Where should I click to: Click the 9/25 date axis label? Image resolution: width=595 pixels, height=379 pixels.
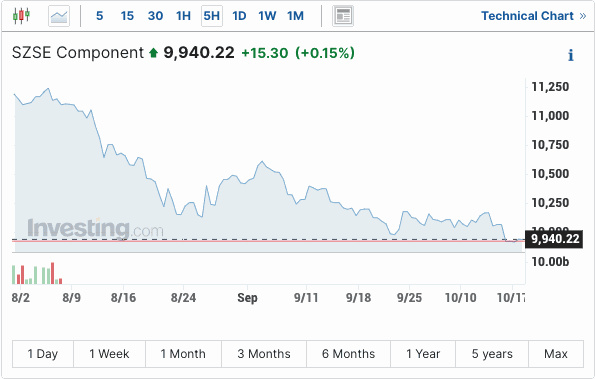(x=409, y=298)
